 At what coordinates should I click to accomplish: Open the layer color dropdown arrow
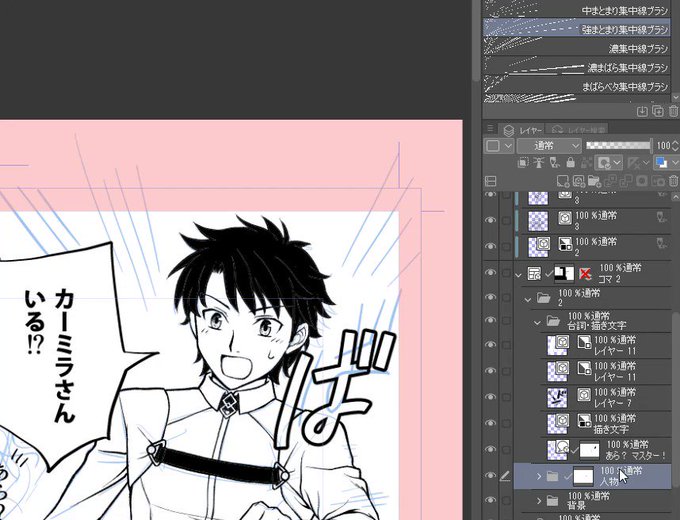675,163
